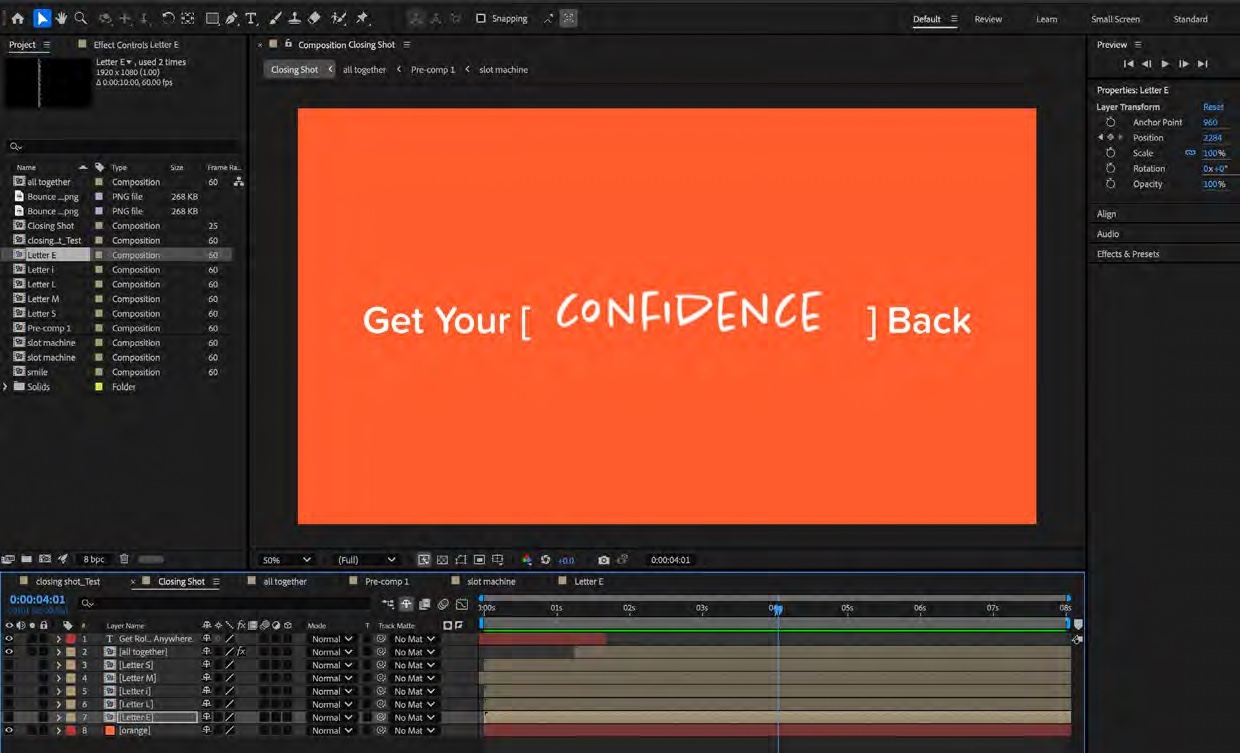Image resolution: width=1240 pixels, height=753 pixels.
Task: Select the Brush tool
Action: click(x=276, y=18)
